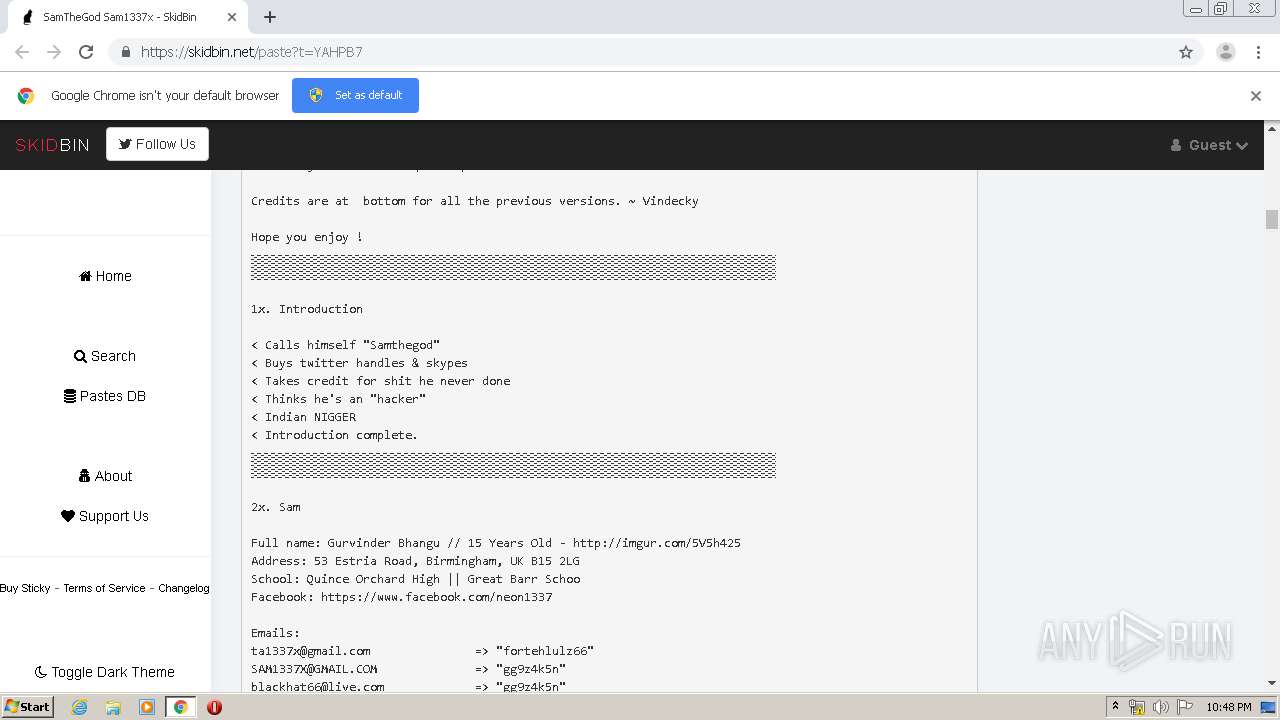This screenshot has height=720, width=1280.
Task: View site info via address bar padlock
Action: pos(125,52)
